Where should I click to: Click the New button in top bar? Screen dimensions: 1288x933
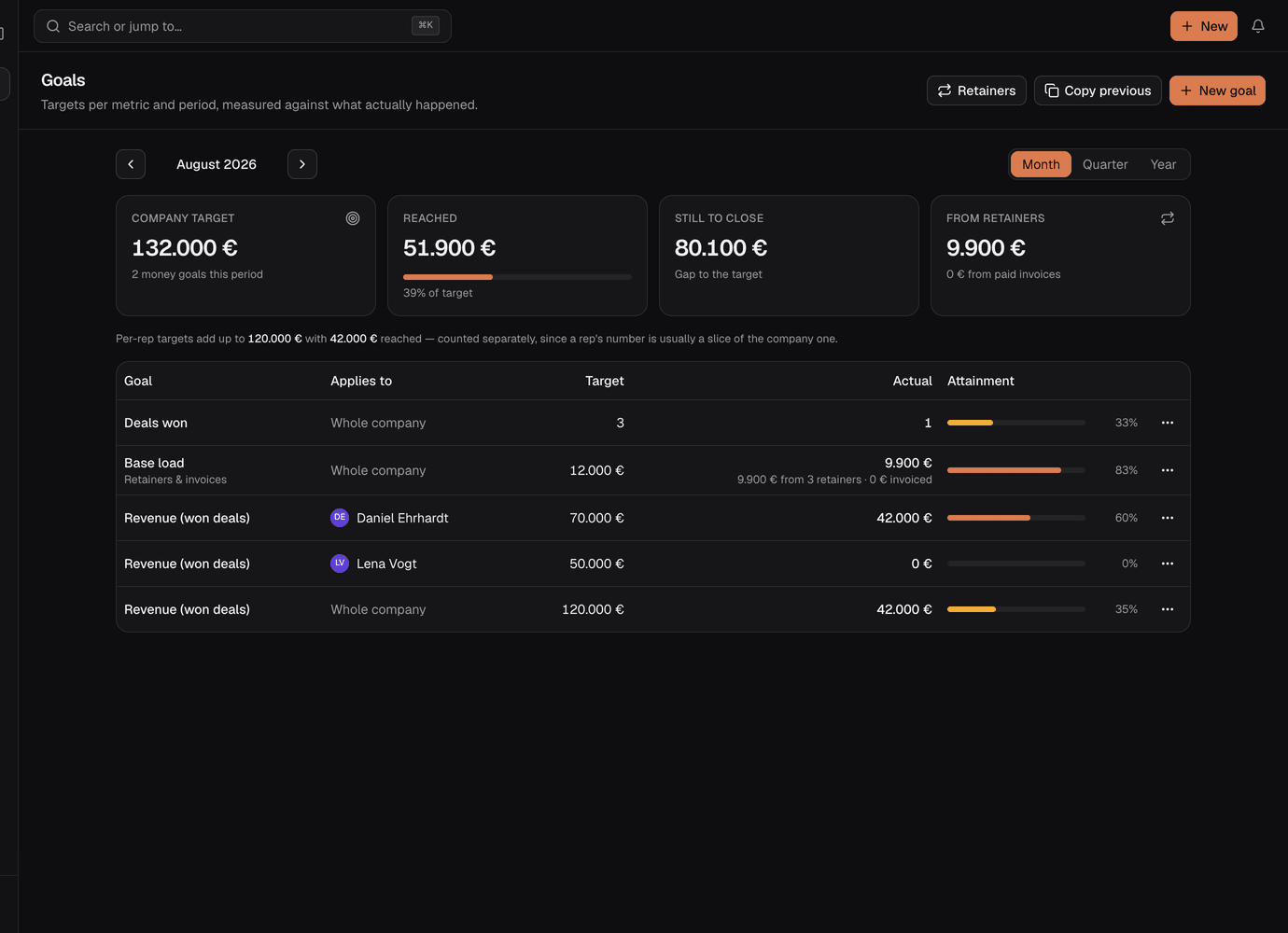tap(1204, 26)
